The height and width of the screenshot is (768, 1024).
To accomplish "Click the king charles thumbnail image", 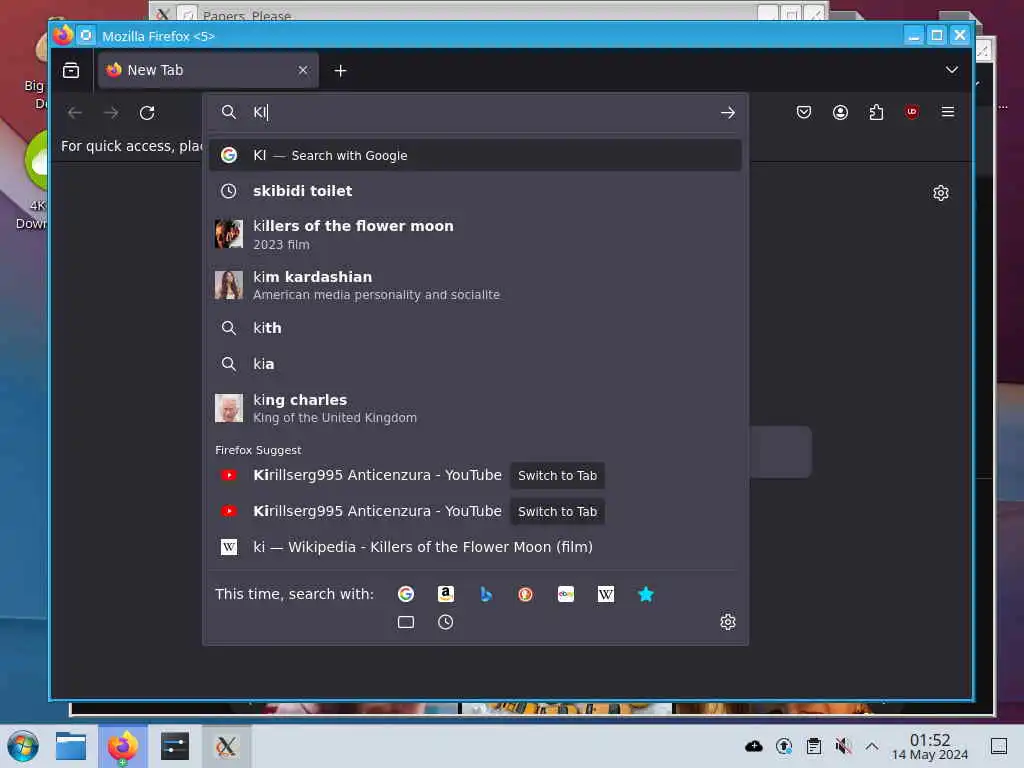I will click(x=229, y=408).
